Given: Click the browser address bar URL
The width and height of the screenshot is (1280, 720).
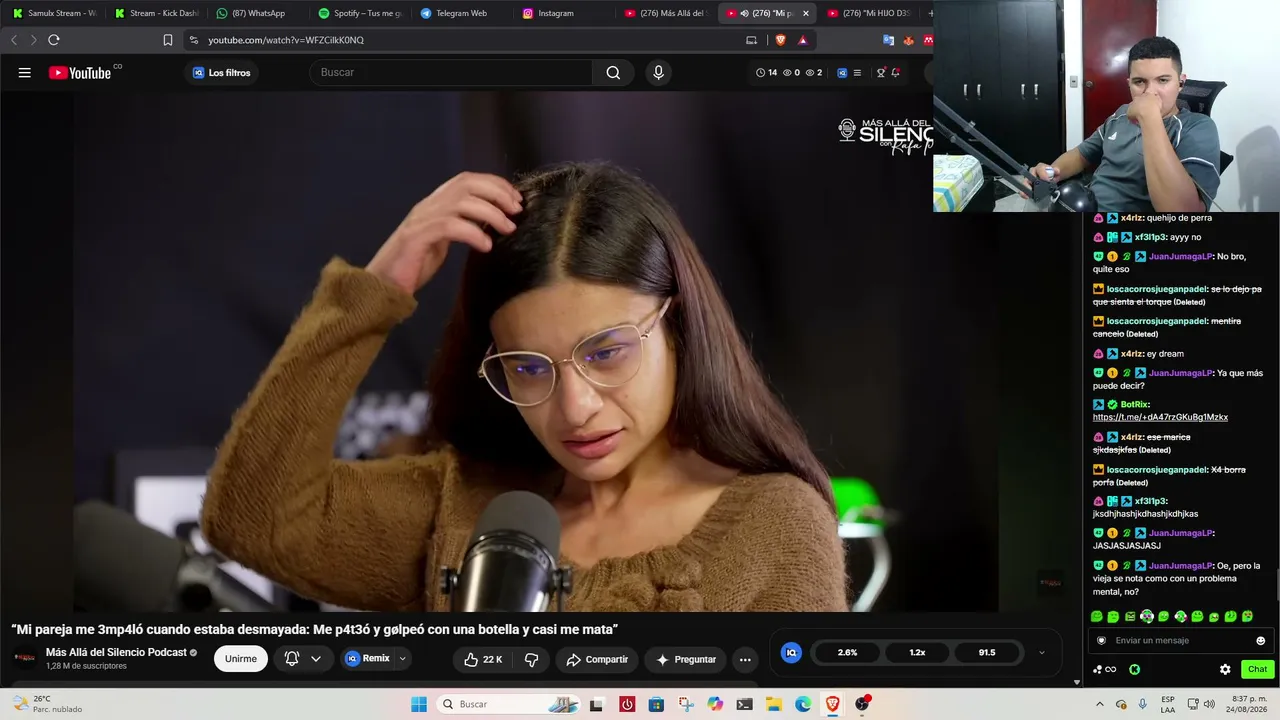Looking at the screenshot, I should click(286, 40).
